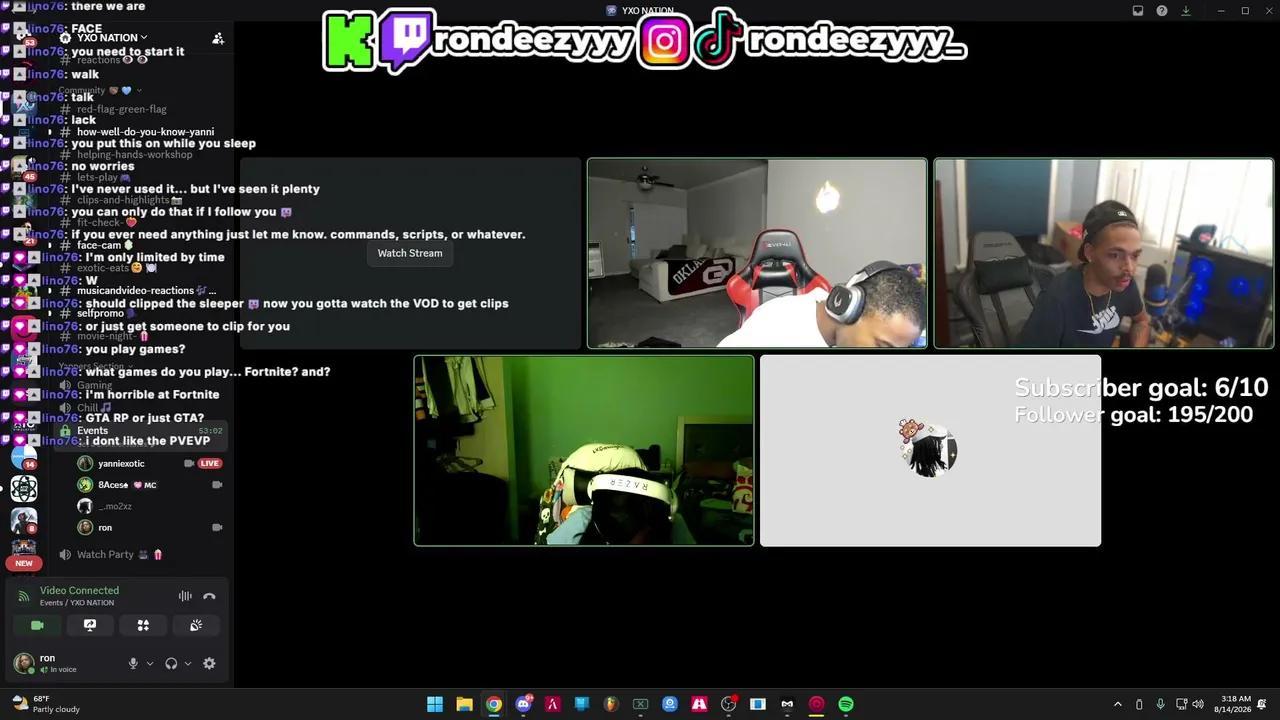Open File Explorer from the taskbar
This screenshot has width=1280, height=720.
[x=464, y=704]
